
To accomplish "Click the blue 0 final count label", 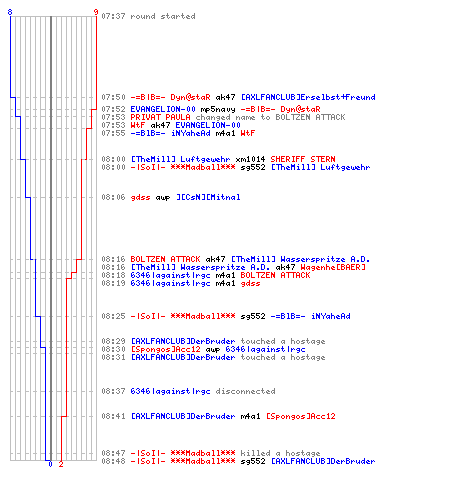I will point(50,464).
